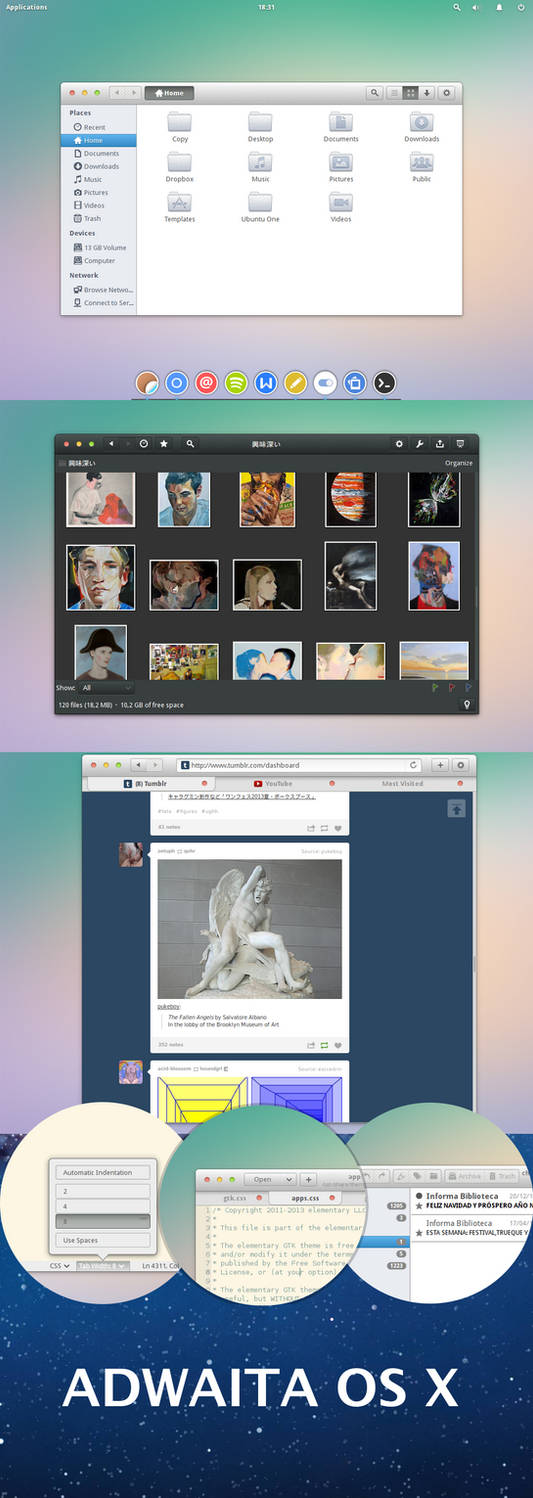Switch to the gtk.css tab
The height and width of the screenshot is (1498, 533).
tap(234, 1197)
